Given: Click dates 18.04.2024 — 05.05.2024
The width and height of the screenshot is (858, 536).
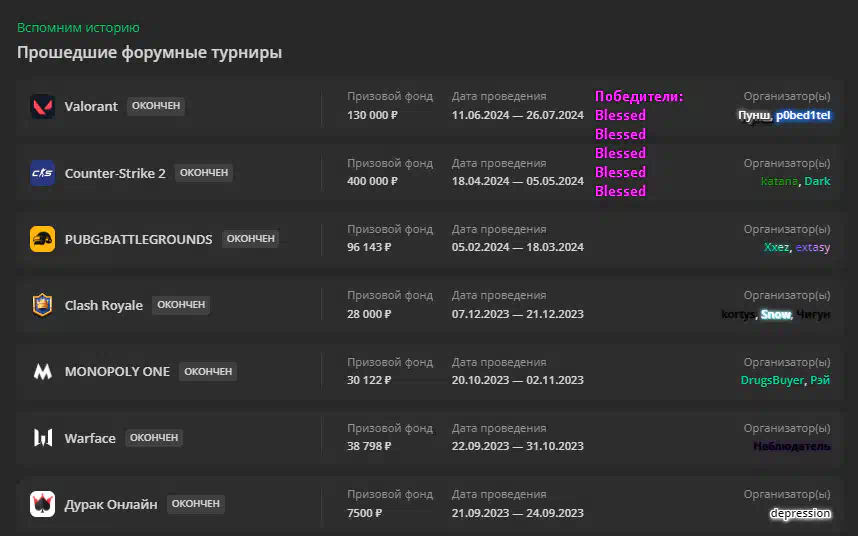Looking at the screenshot, I should 518,181.
